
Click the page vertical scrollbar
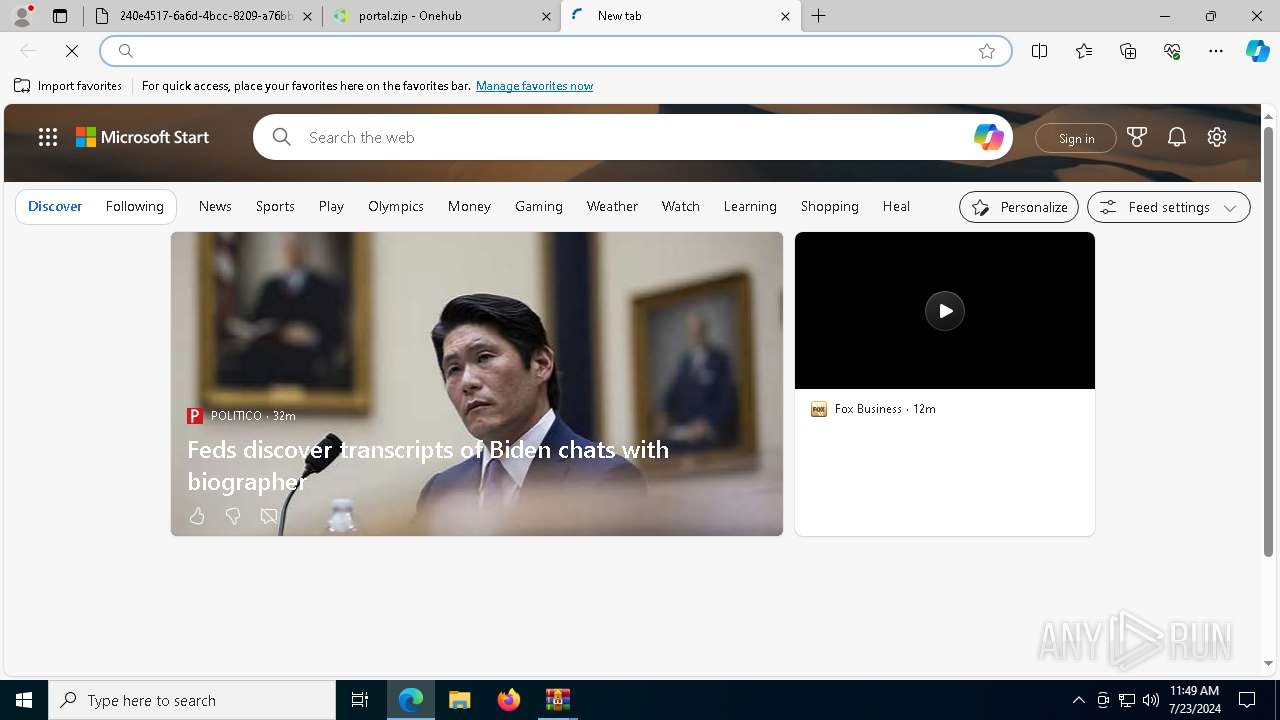1268,340
